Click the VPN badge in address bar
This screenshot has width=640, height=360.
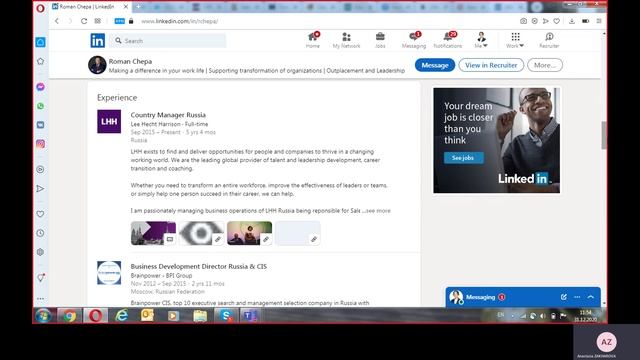coord(119,21)
